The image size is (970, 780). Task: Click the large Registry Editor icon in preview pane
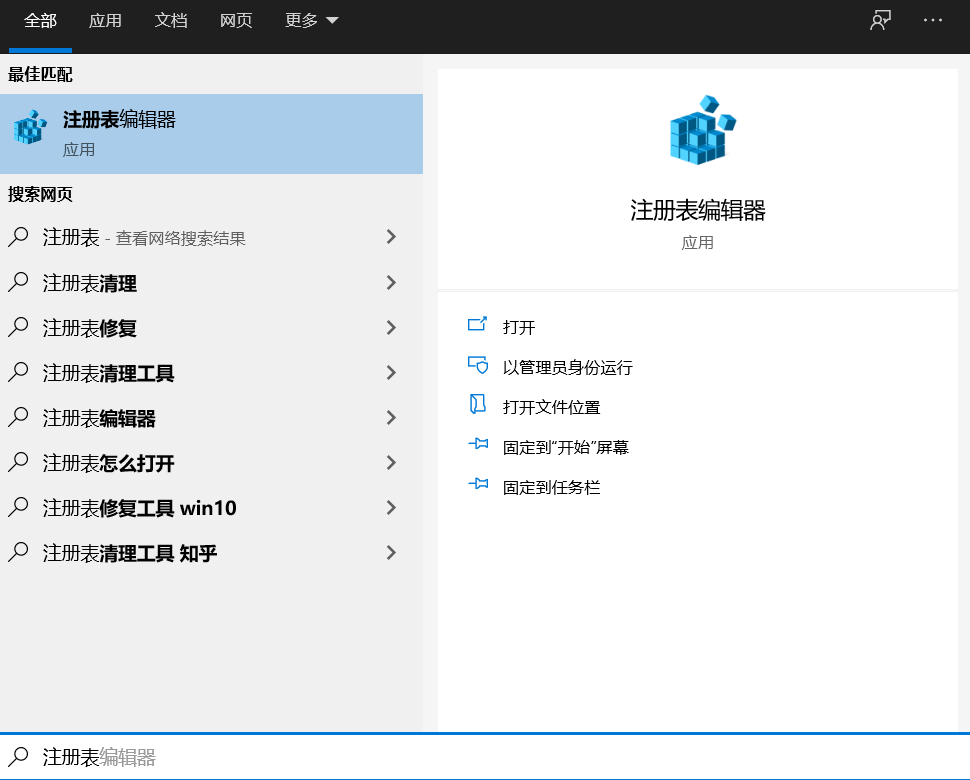click(x=703, y=130)
